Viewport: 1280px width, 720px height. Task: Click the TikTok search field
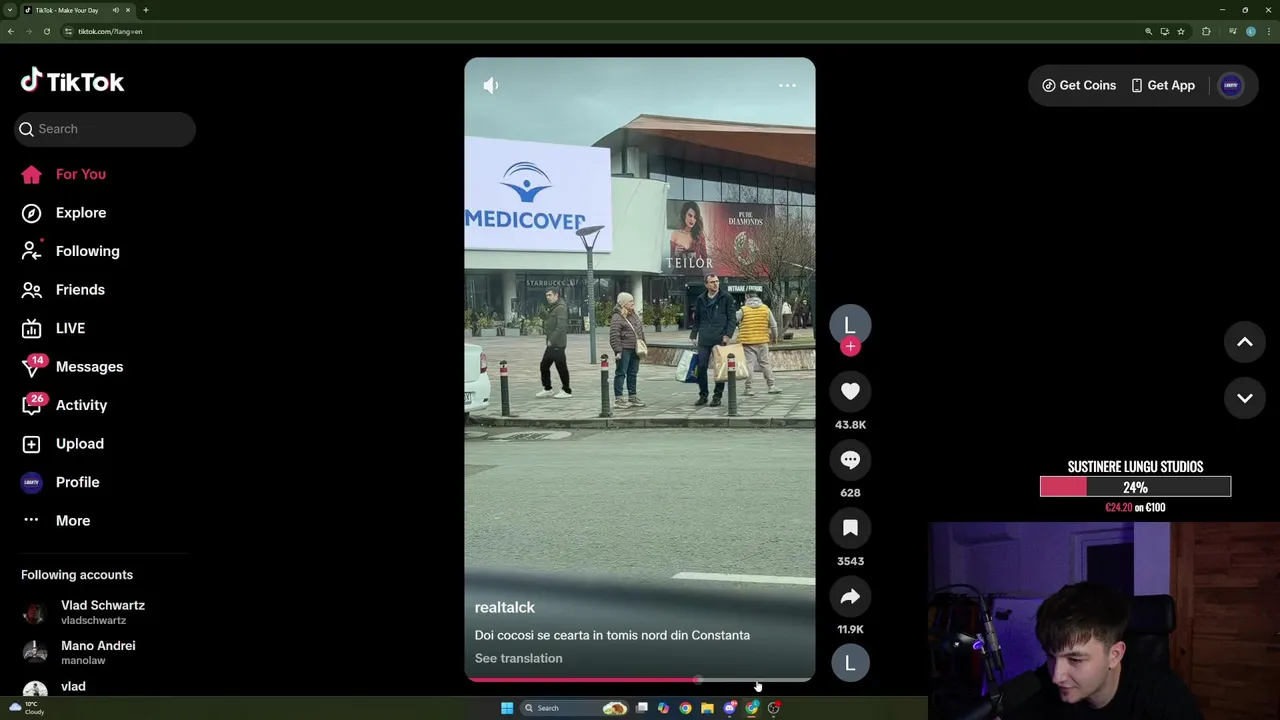point(105,129)
